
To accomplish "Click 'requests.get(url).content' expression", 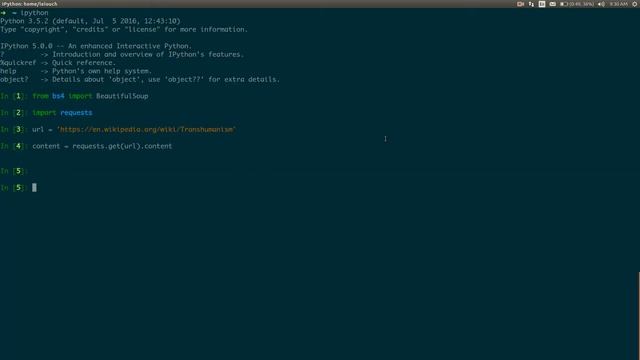I will 122,146.
